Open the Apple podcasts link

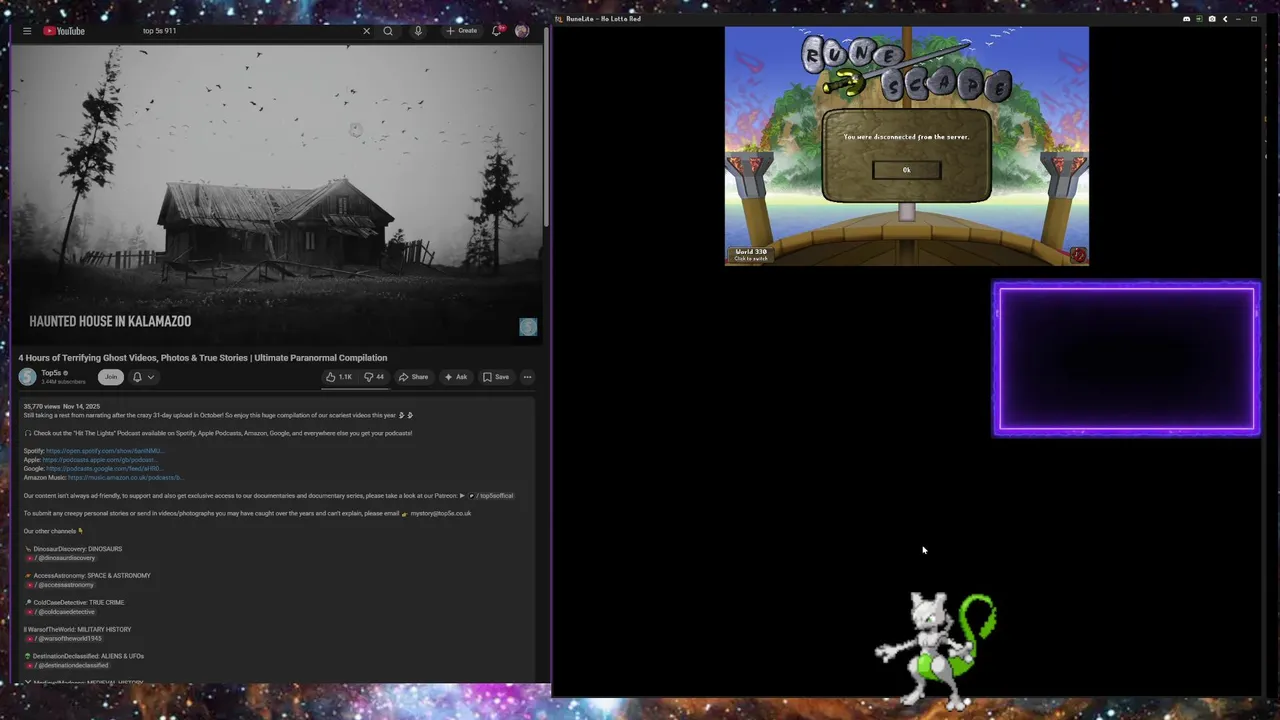tap(99, 460)
